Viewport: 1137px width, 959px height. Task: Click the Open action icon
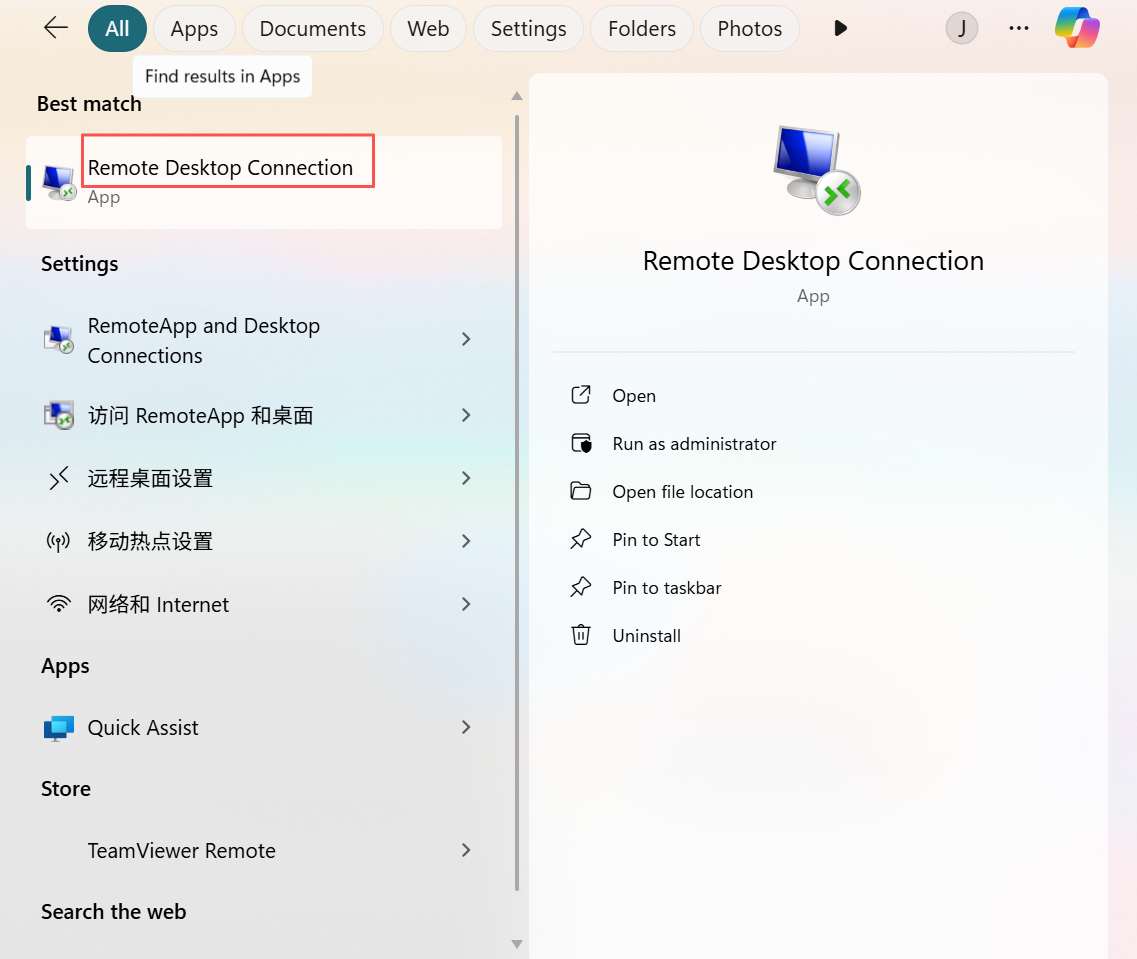click(x=581, y=395)
